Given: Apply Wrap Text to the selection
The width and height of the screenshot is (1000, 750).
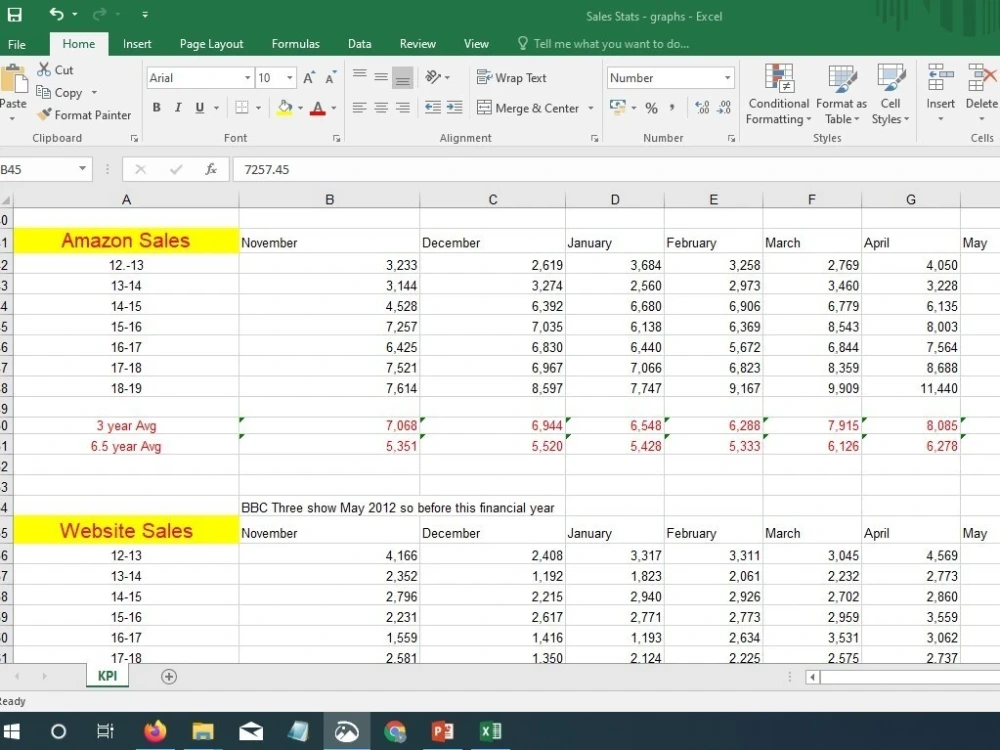Looking at the screenshot, I should pos(512,77).
